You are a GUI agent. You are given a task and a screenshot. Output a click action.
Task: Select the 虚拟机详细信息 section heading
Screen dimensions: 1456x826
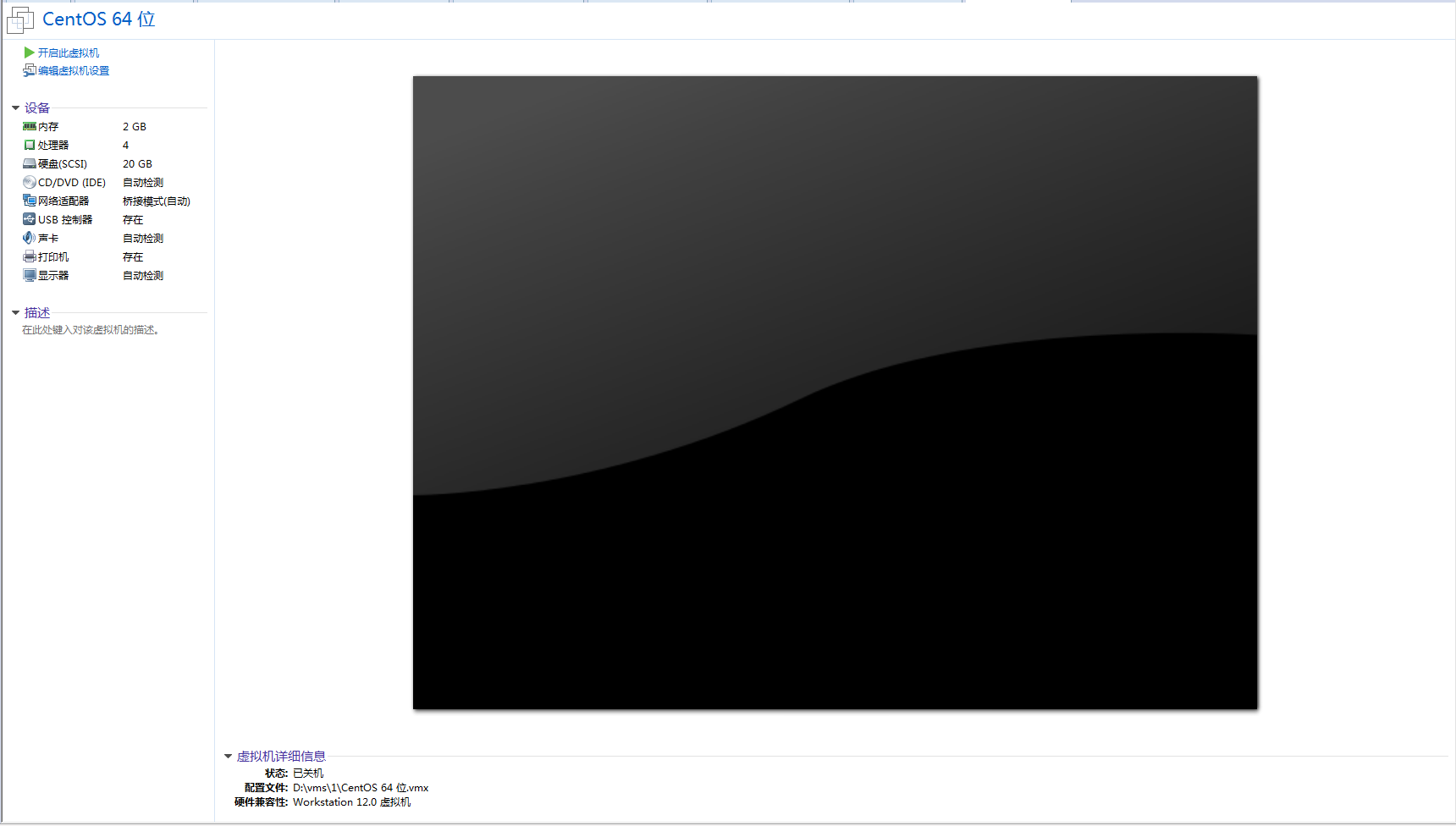[281, 756]
